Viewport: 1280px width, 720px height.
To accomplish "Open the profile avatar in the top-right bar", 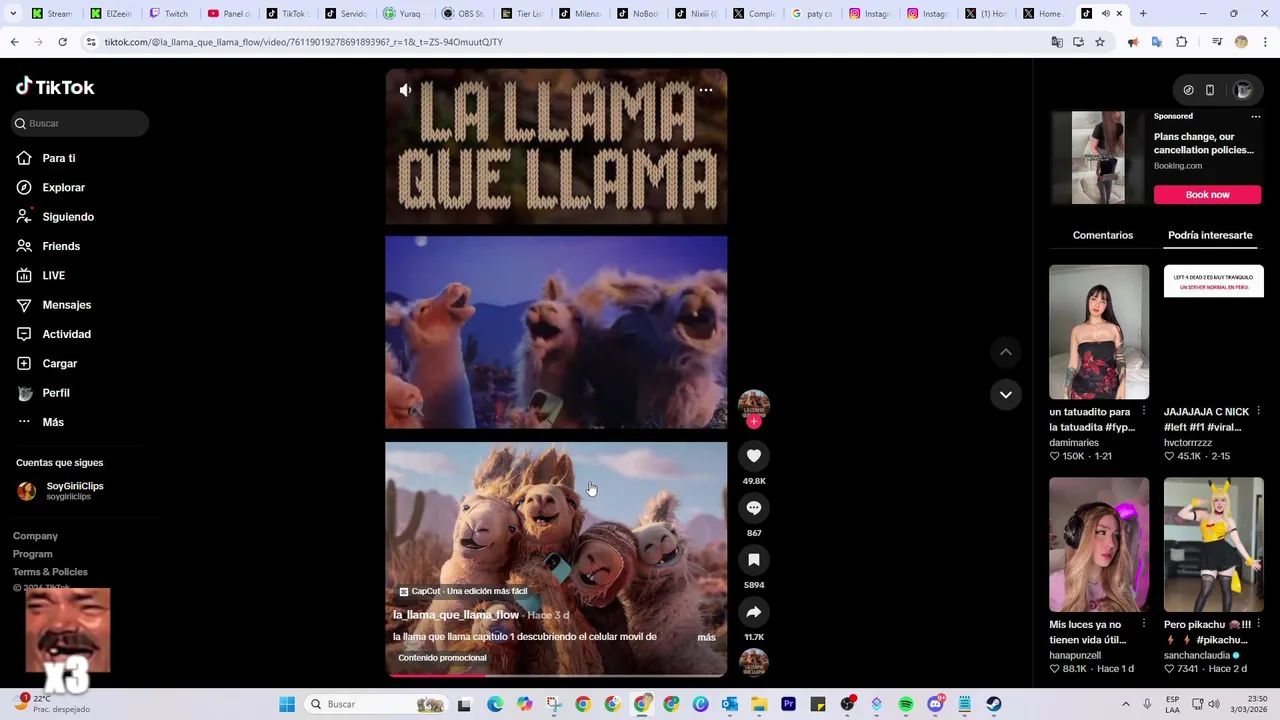I will (x=1243, y=90).
